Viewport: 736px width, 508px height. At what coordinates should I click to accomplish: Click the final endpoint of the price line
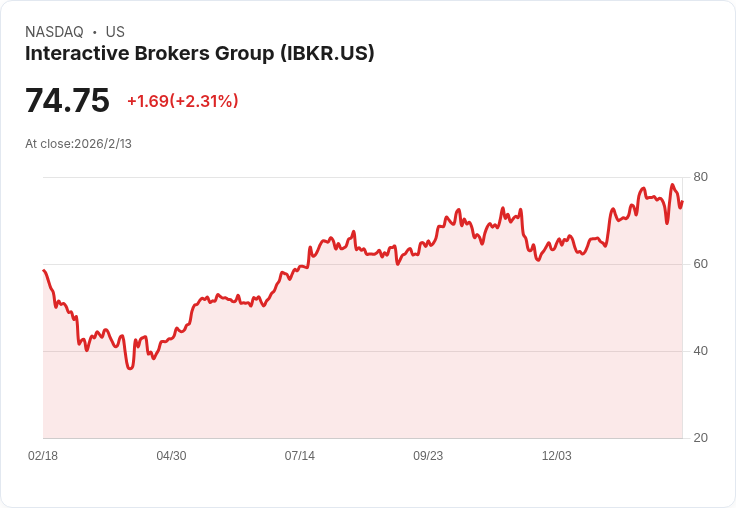click(x=682, y=202)
